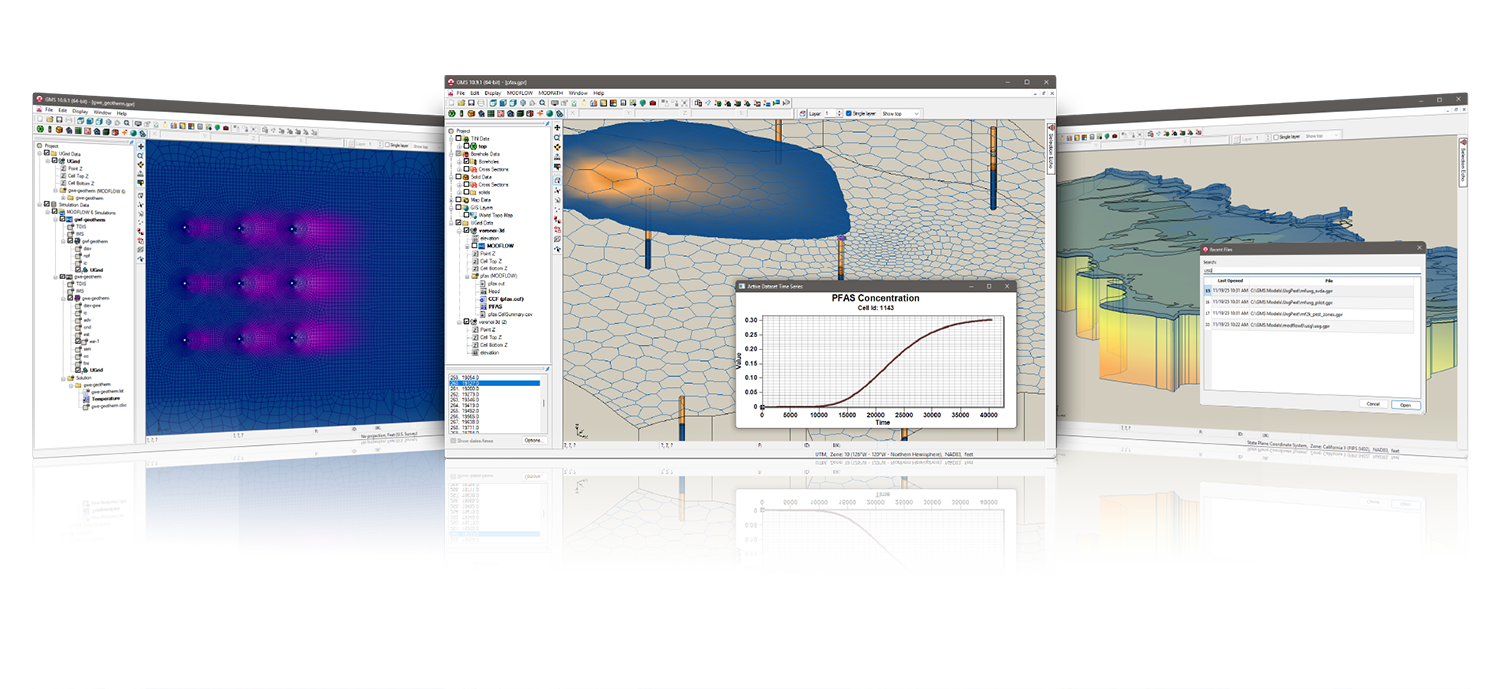Toggle UGrid Data checkbox in center tree
1500x689 pixels.
coord(458,222)
